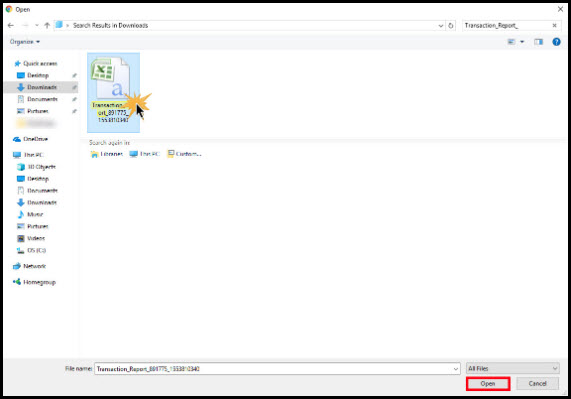Viewport: 571px width, 399px height.
Task: Select Videos under This PC
Action: click(x=31, y=238)
